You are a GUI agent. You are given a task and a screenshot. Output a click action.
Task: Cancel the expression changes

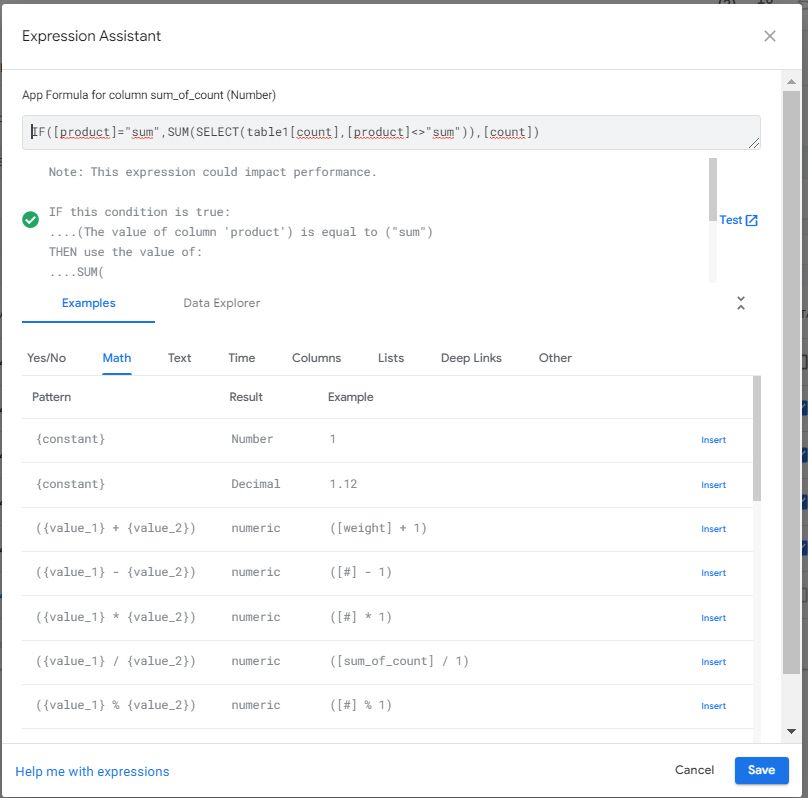click(x=694, y=770)
